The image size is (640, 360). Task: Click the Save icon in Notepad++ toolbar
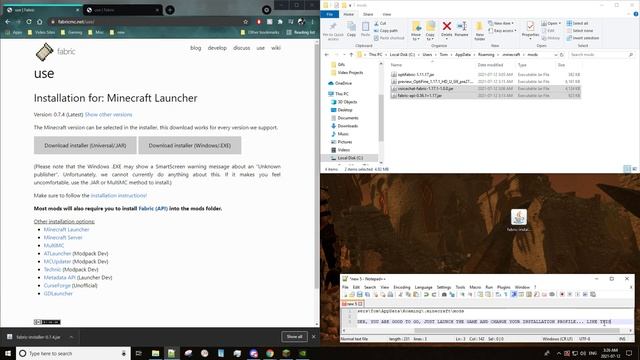[x=360, y=294]
